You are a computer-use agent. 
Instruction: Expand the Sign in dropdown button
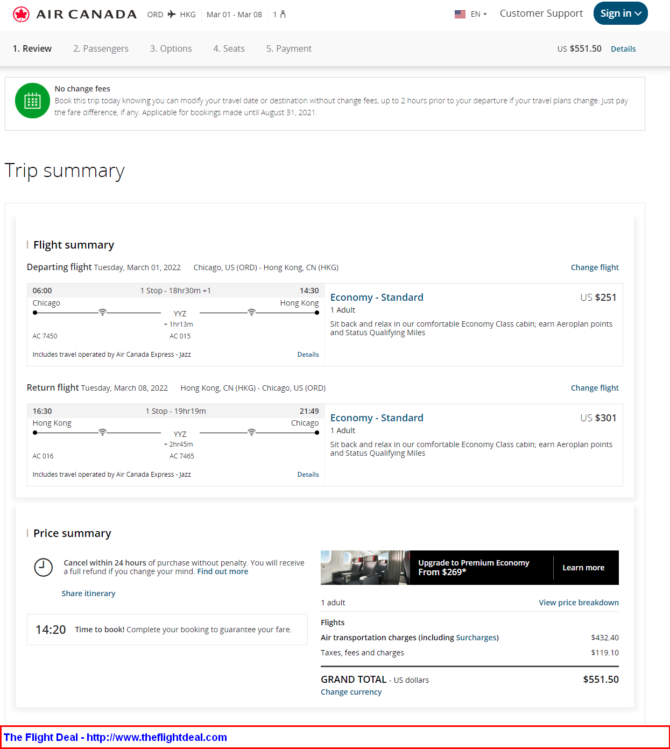620,13
